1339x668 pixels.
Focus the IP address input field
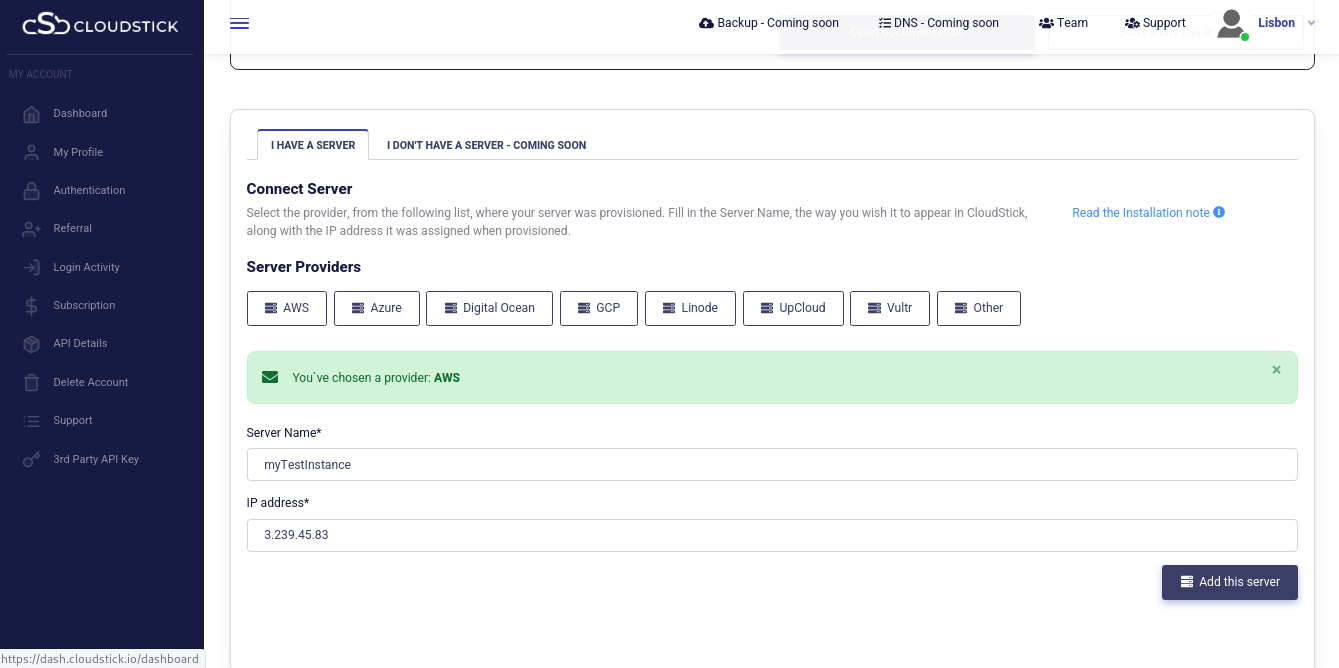pyautogui.click(x=771, y=535)
